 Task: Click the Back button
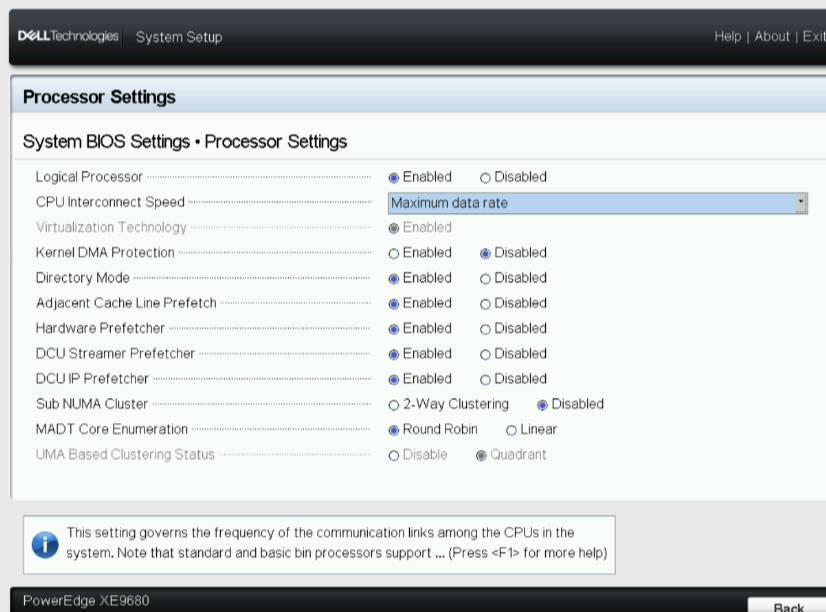click(789, 606)
